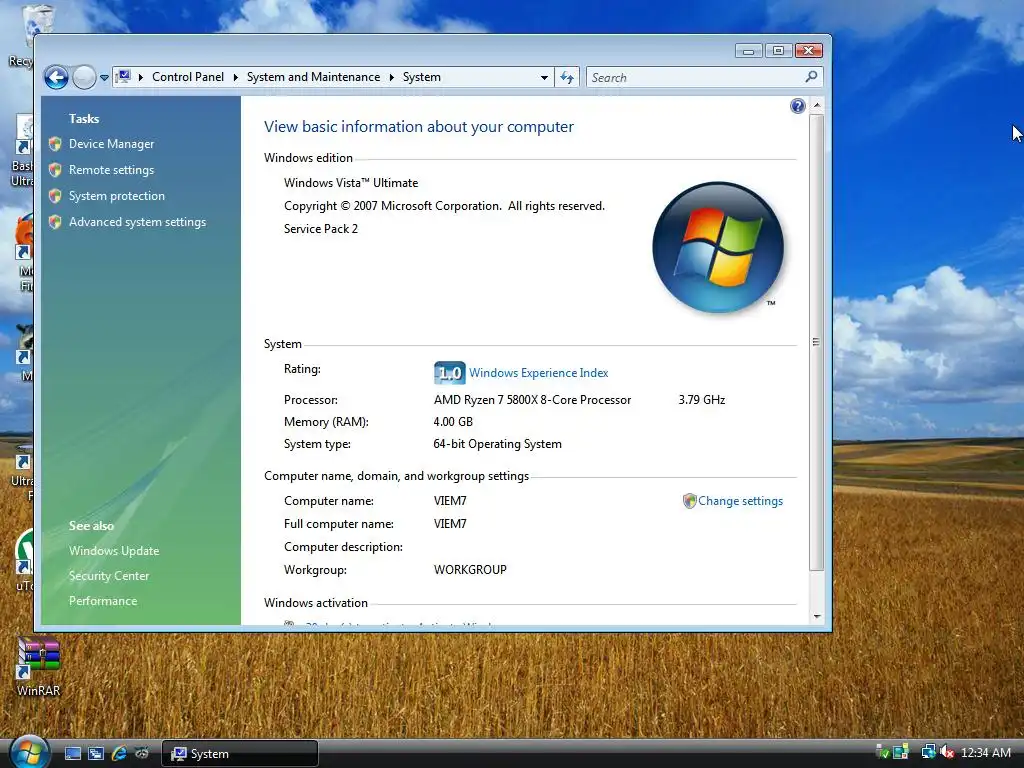Screen dimensions: 1024x768
Task: Click the Windows Vista logo orb image
Action: pos(718,247)
